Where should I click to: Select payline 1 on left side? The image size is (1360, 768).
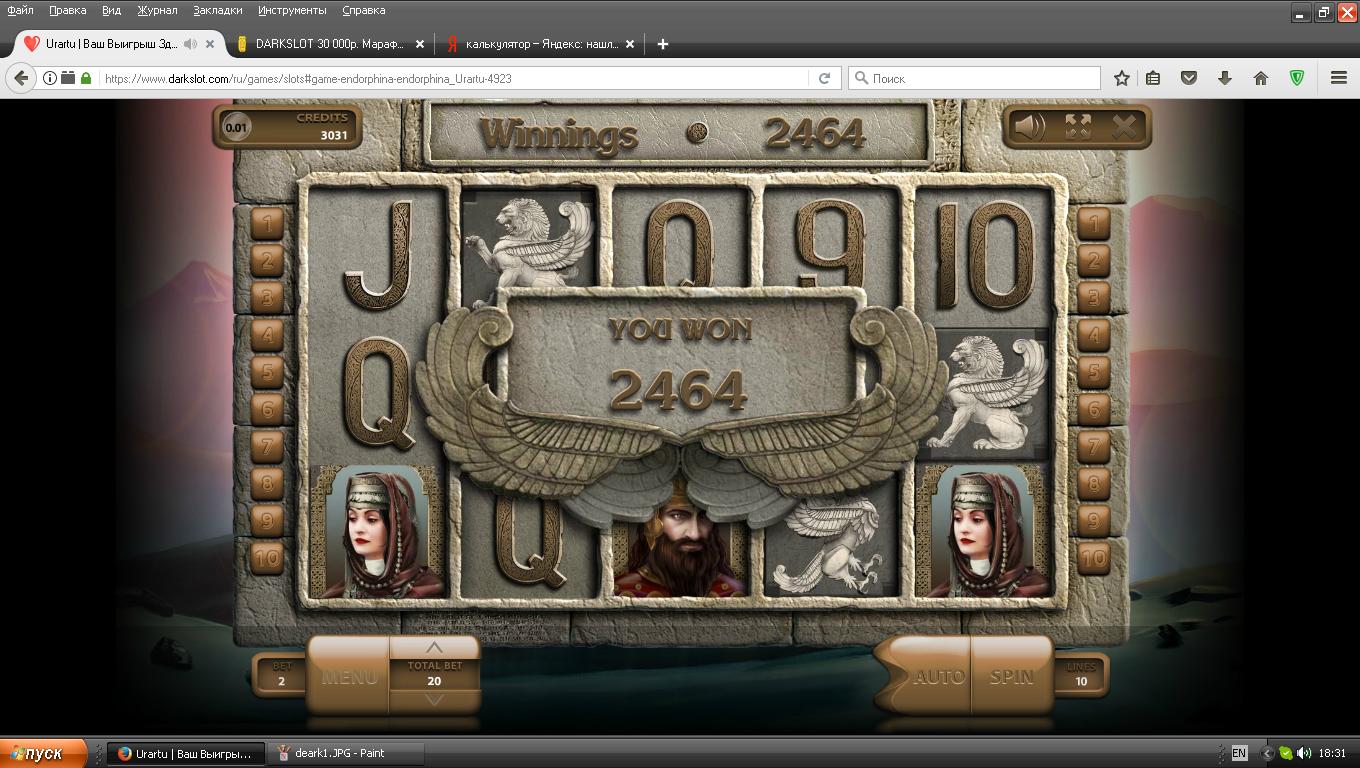(x=267, y=223)
